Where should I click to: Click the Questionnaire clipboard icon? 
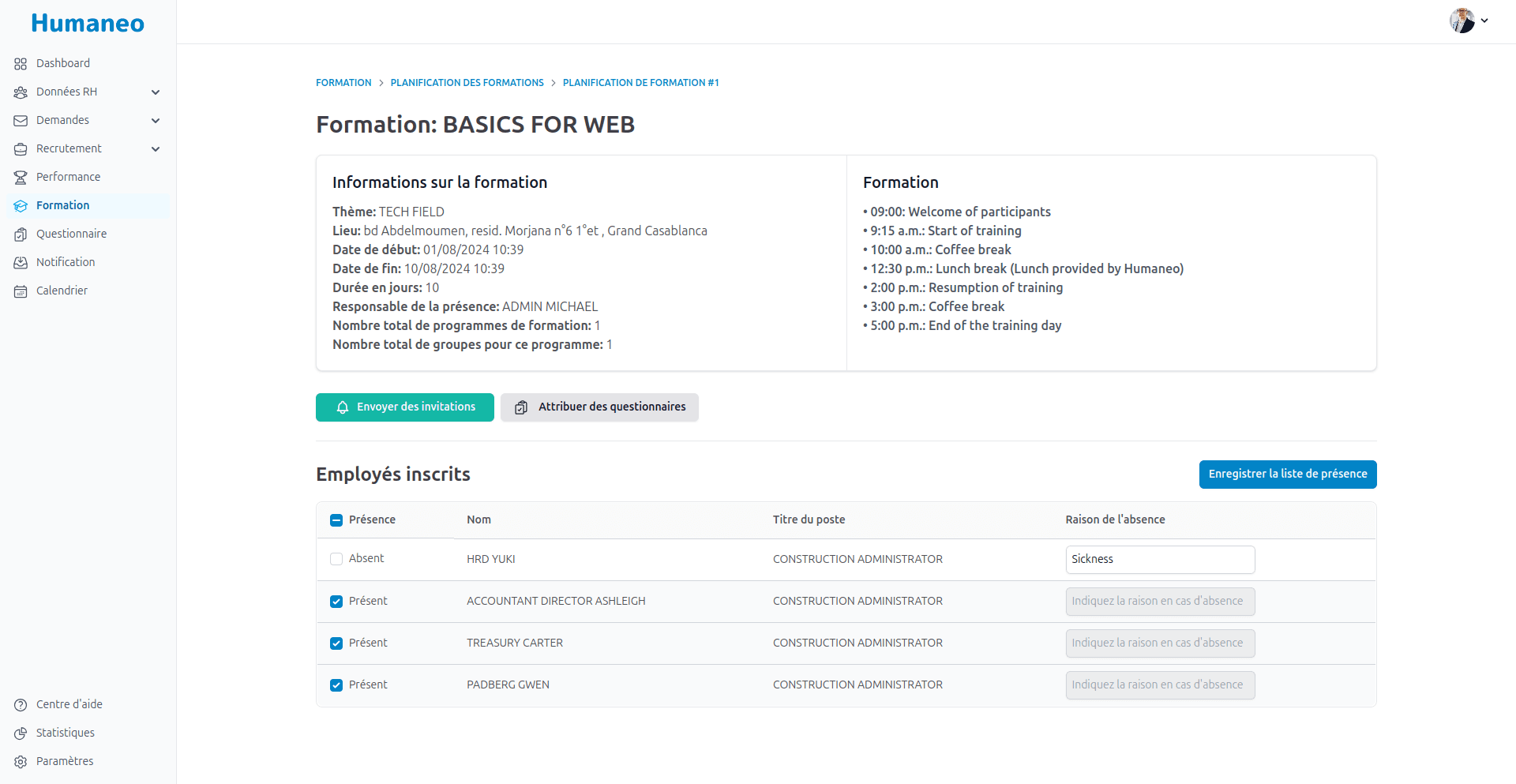(x=21, y=234)
